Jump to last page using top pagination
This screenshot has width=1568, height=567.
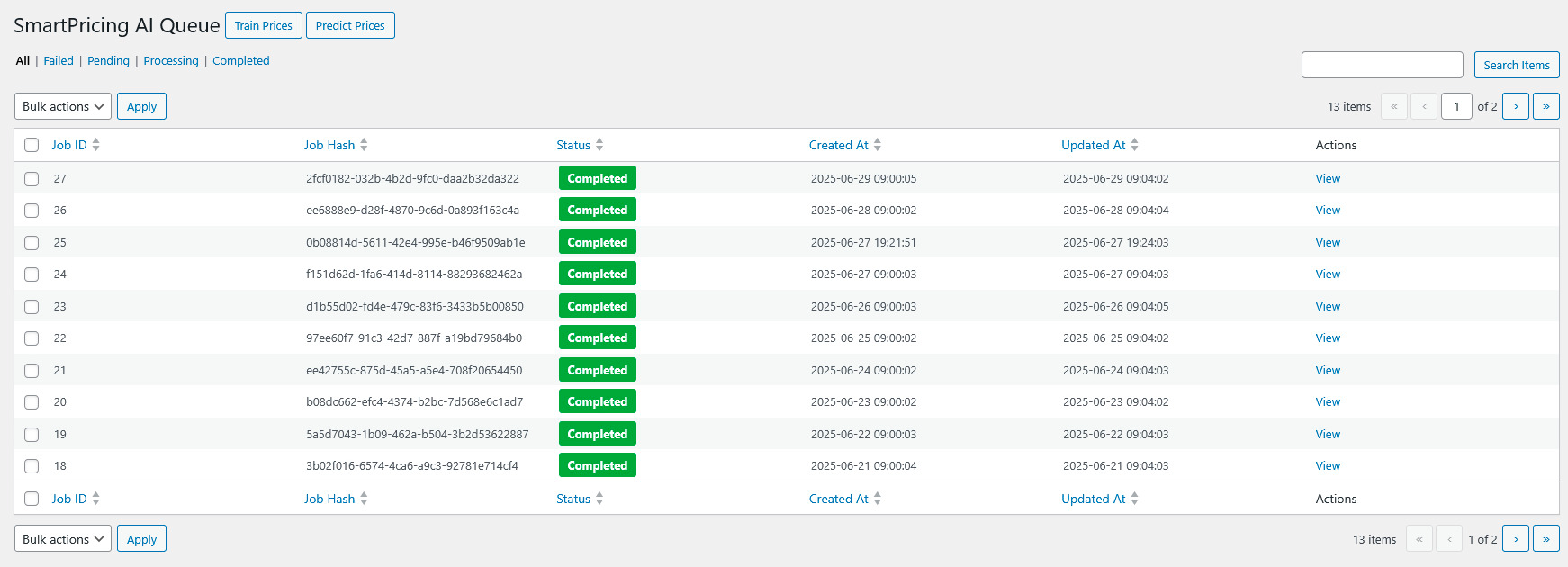tap(1546, 106)
